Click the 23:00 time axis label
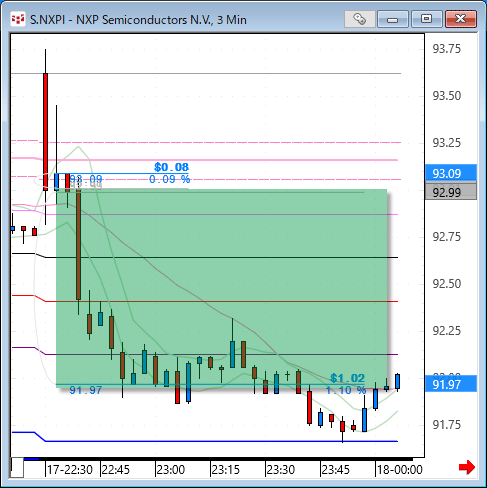The image size is (487, 488). [x=171, y=470]
